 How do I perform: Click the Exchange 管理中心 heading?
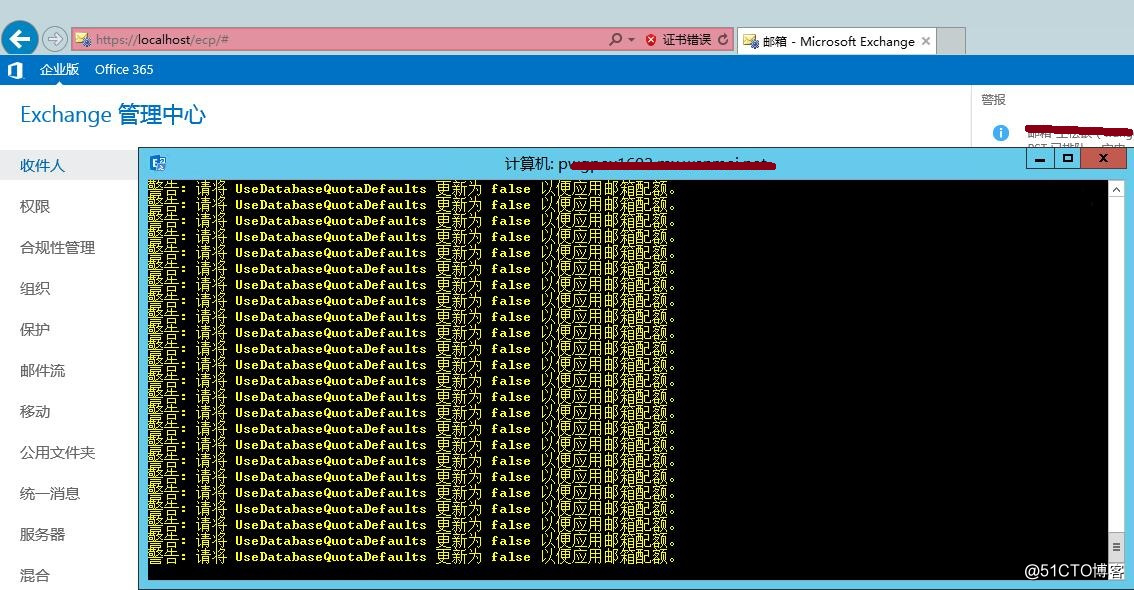coord(113,114)
